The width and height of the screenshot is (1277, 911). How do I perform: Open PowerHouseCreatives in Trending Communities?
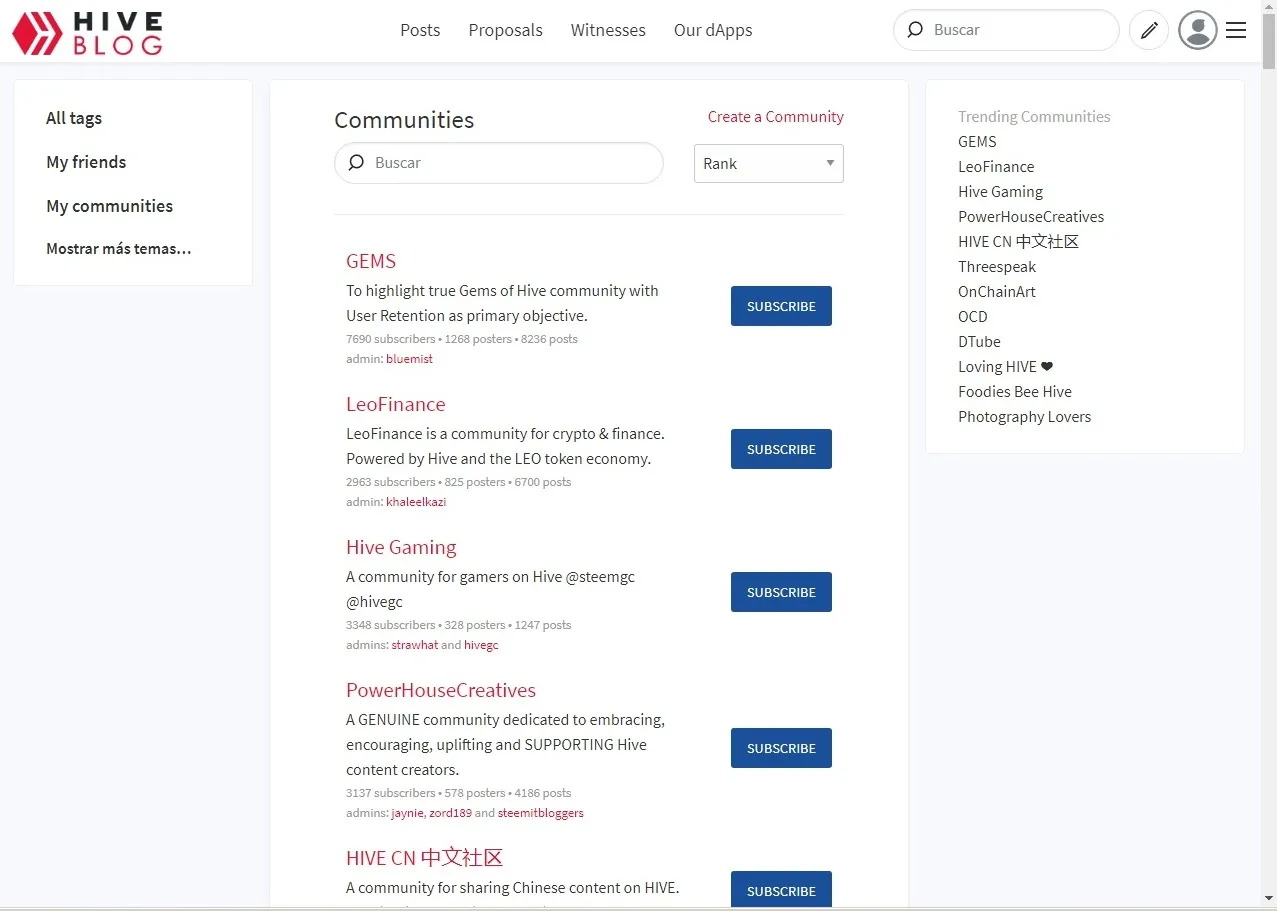(1031, 216)
